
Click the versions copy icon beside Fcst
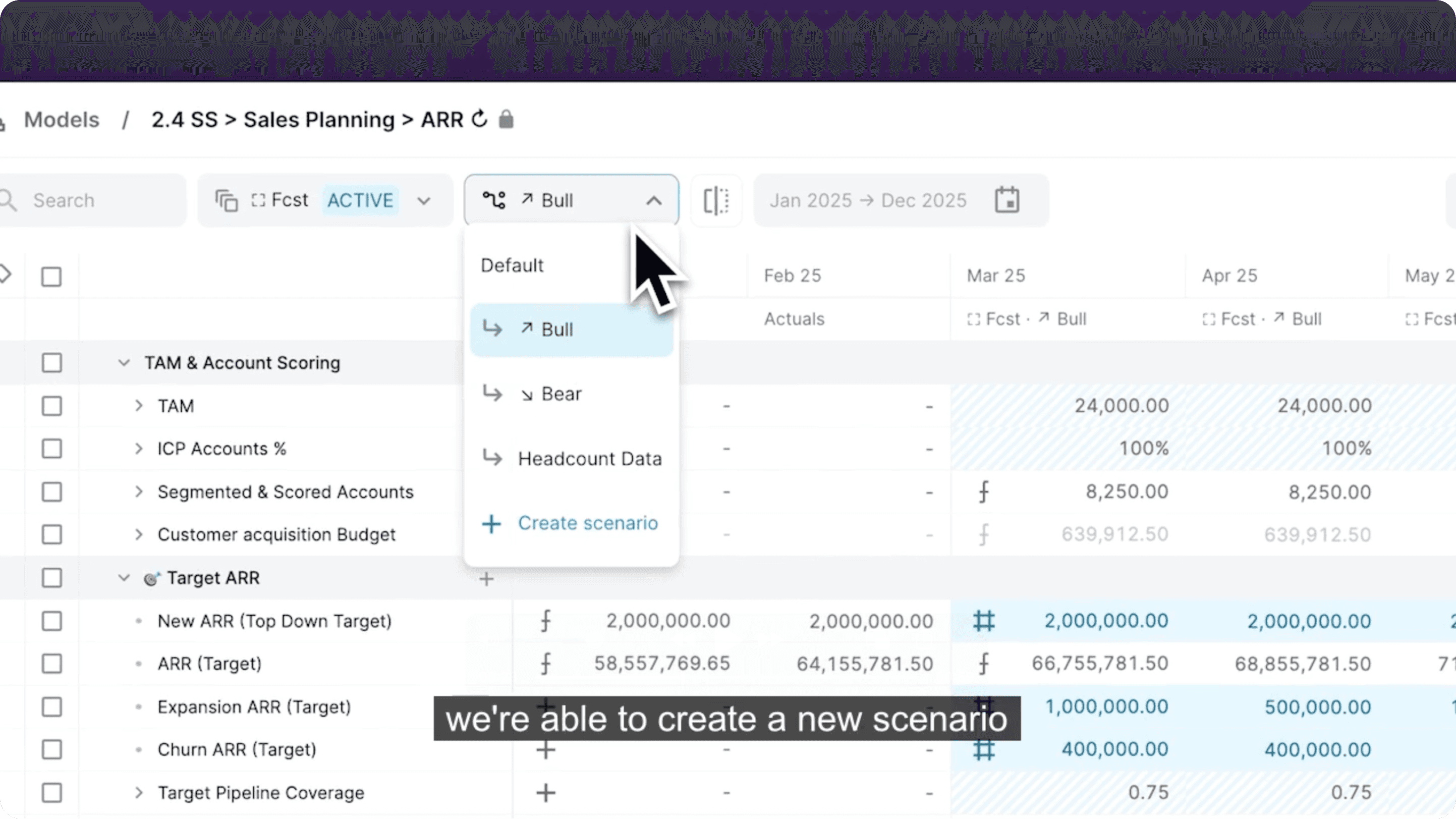(227, 201)
